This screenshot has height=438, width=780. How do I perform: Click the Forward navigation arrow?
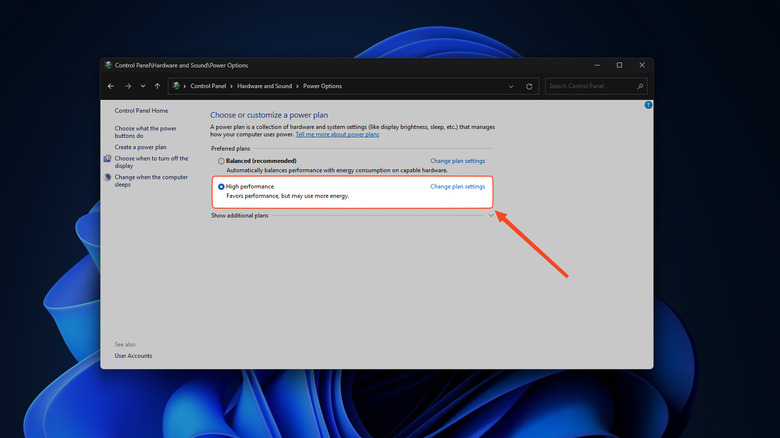127,86
